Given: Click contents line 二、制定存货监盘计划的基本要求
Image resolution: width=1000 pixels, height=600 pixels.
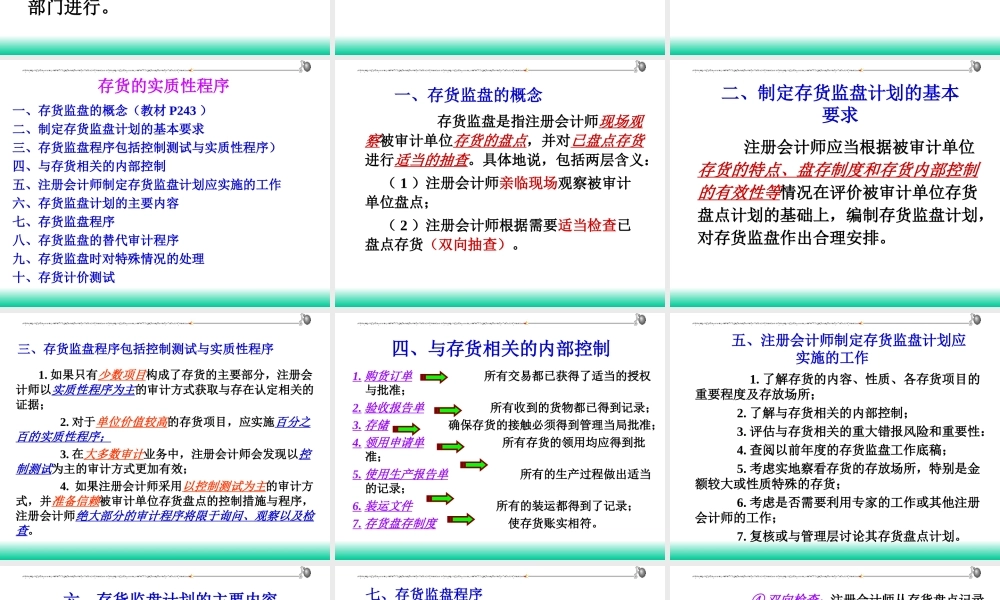Looking at the screenshot, I should pos(108,129).
